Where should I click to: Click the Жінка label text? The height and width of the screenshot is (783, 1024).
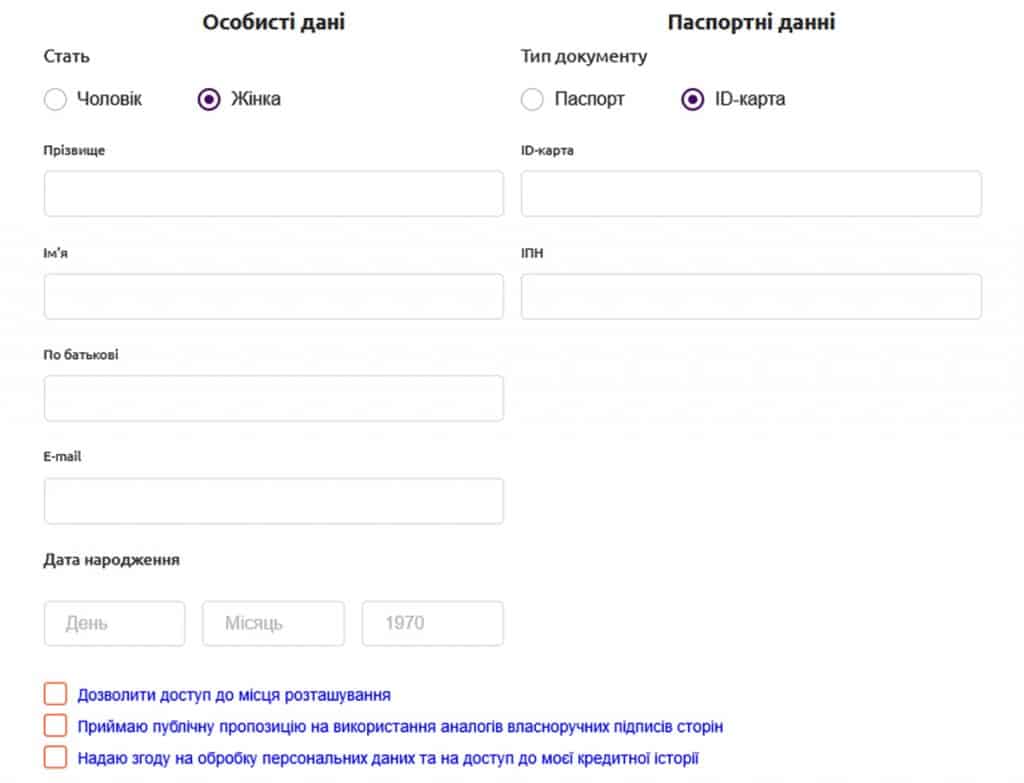click(255, 99)
